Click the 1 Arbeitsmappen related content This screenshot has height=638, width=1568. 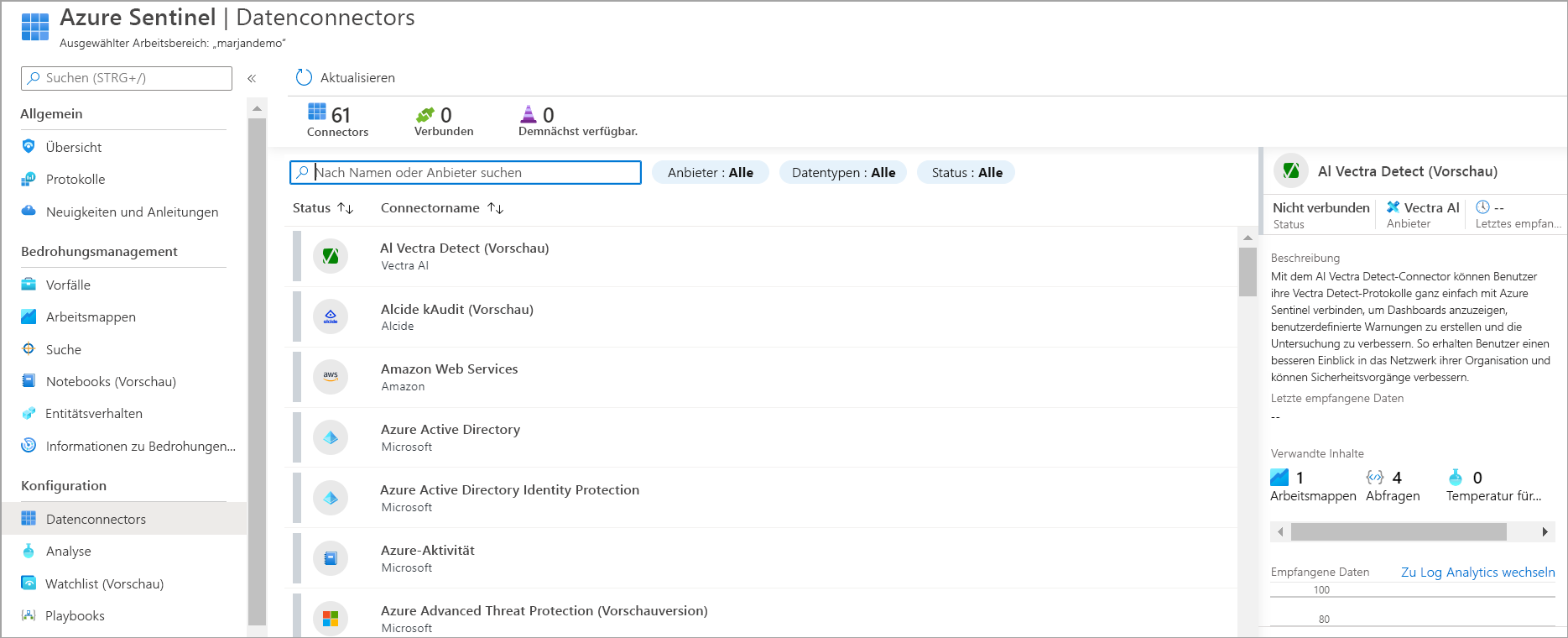coord(1313,486)
